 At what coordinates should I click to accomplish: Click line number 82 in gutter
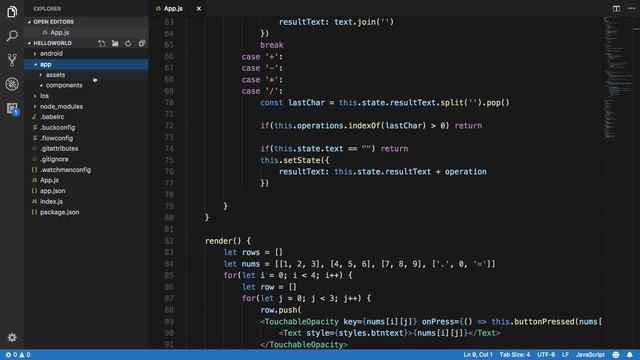pos(169,241)
